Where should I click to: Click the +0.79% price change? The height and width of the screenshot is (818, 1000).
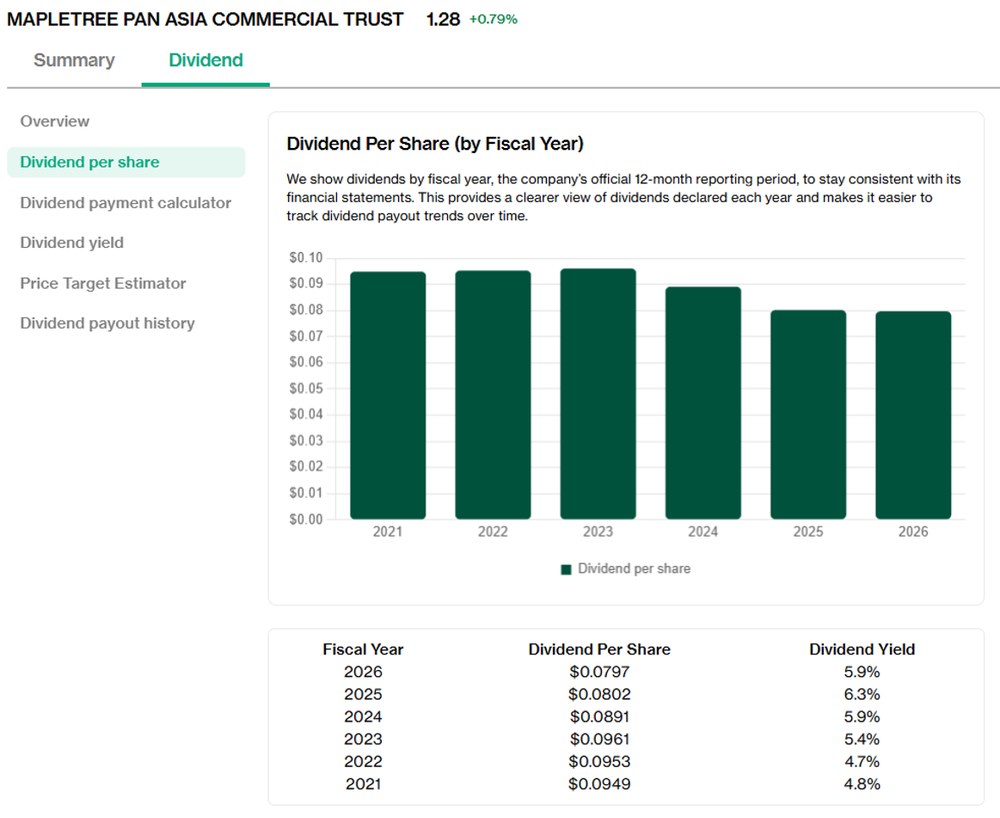[x=493, y=19]
